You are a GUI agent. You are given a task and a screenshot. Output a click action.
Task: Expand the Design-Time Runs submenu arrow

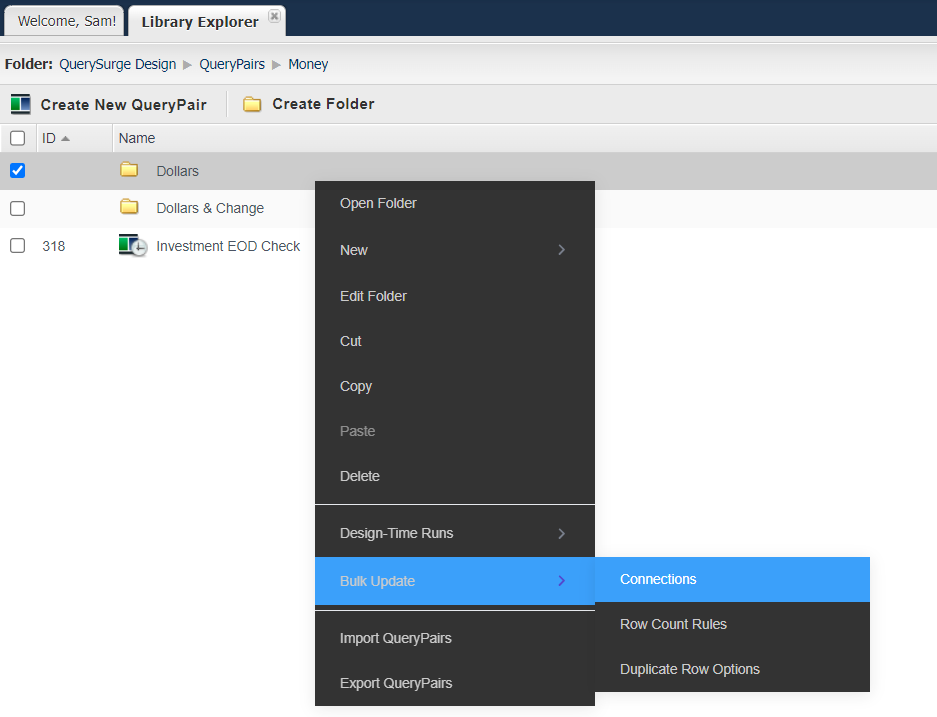click(561, 534)
